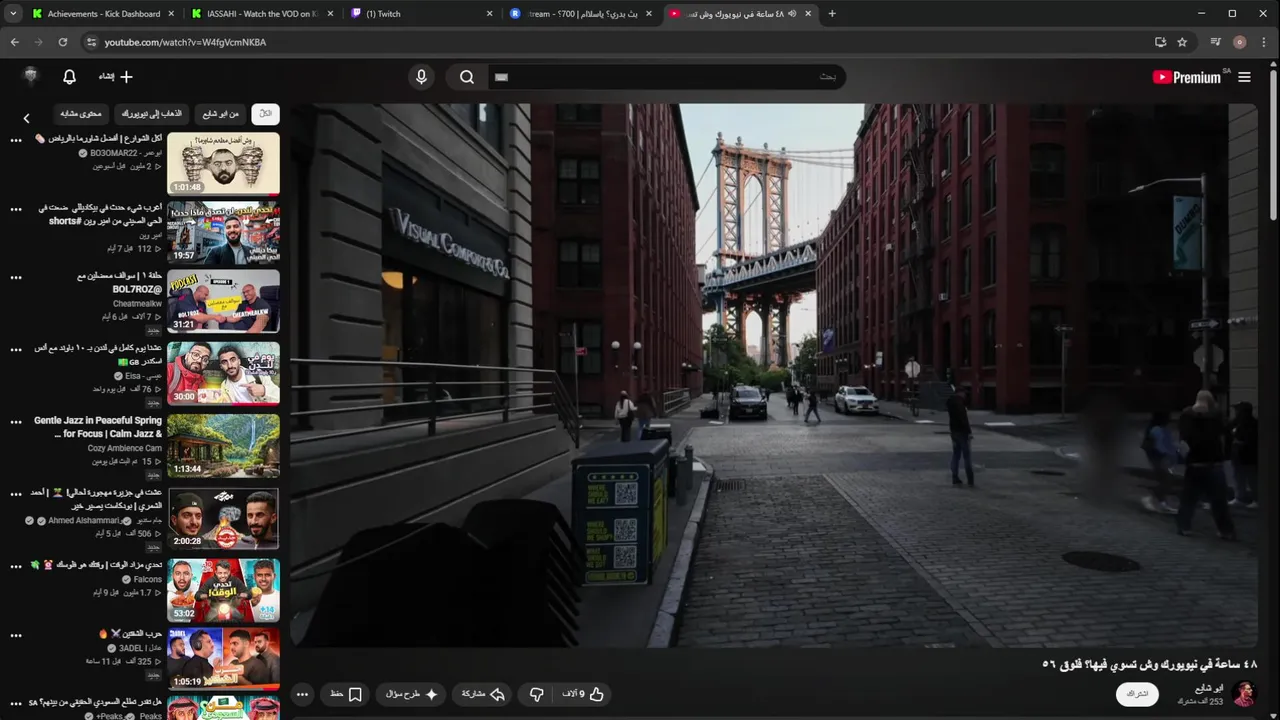This screenshot has width=1280, height=720.
Task: Subscribe with the اشتراك button
Action: point(1137,694)
